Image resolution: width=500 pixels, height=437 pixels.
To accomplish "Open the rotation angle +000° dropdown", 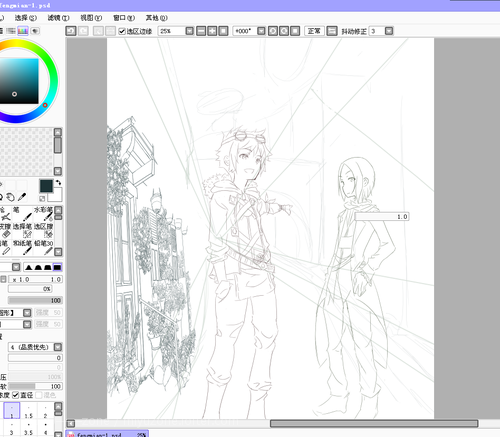I will [x=261, y=31].
